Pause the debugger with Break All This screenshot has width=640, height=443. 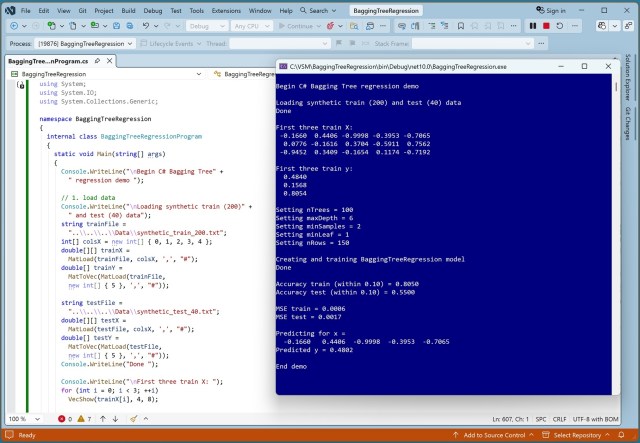[533, 26]
